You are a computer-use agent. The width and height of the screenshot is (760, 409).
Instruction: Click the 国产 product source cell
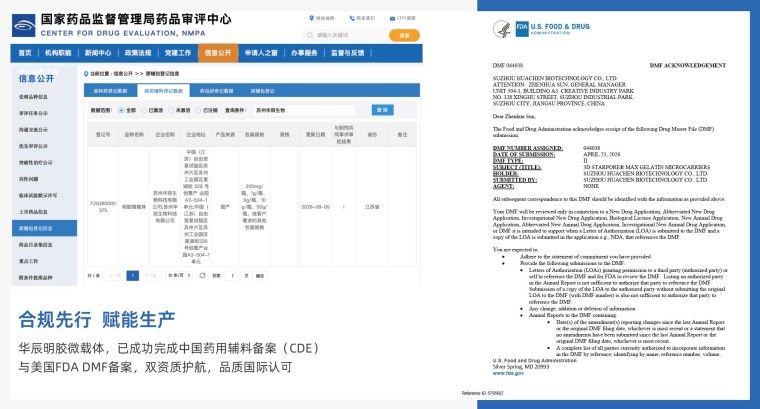click(x=225, y=207)
